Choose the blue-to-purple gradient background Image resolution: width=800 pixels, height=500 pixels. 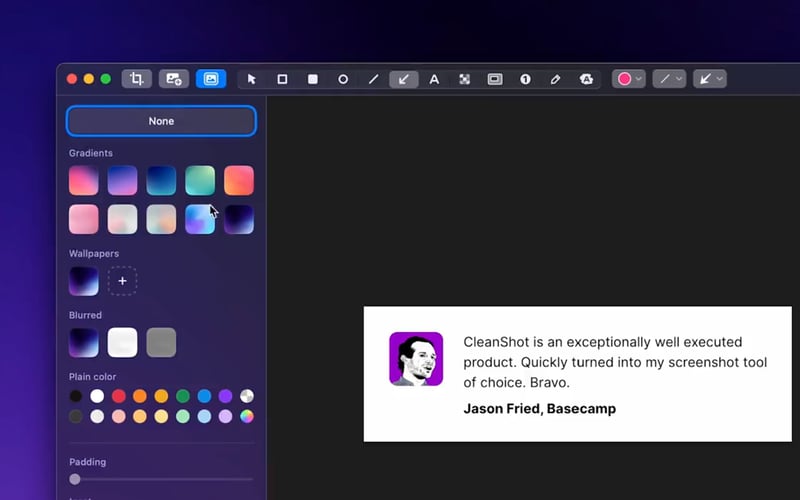pos(122,180)
